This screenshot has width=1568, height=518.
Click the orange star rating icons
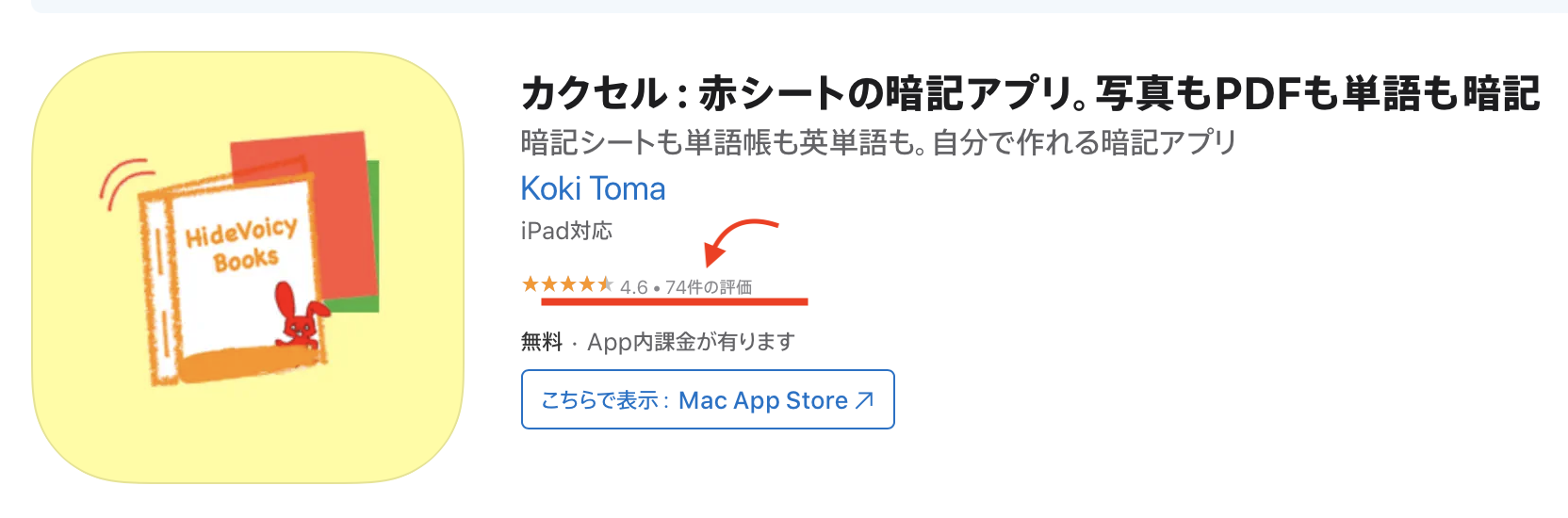[x=567, y=284]
